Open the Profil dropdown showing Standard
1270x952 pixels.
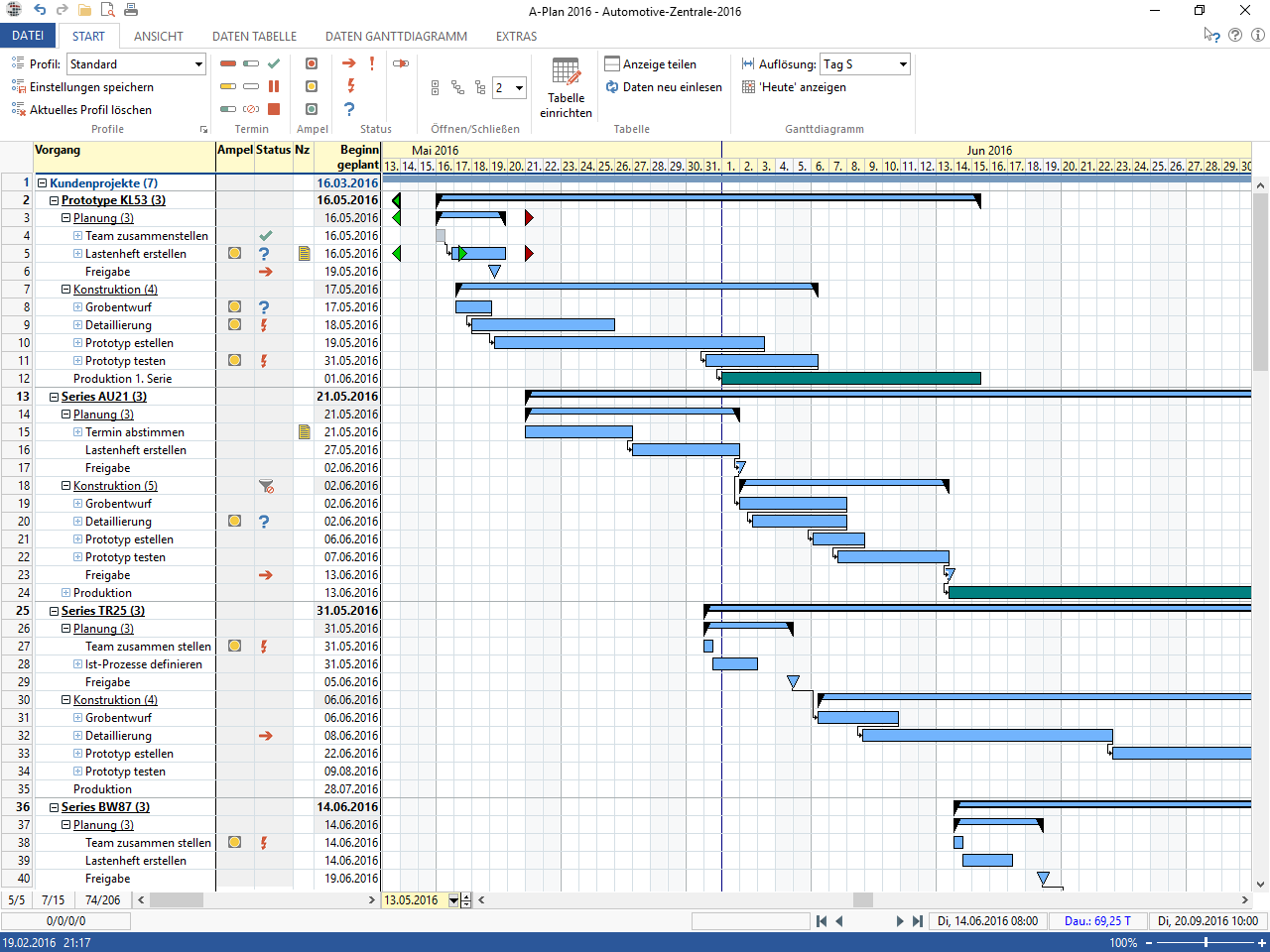pos(198,64)
